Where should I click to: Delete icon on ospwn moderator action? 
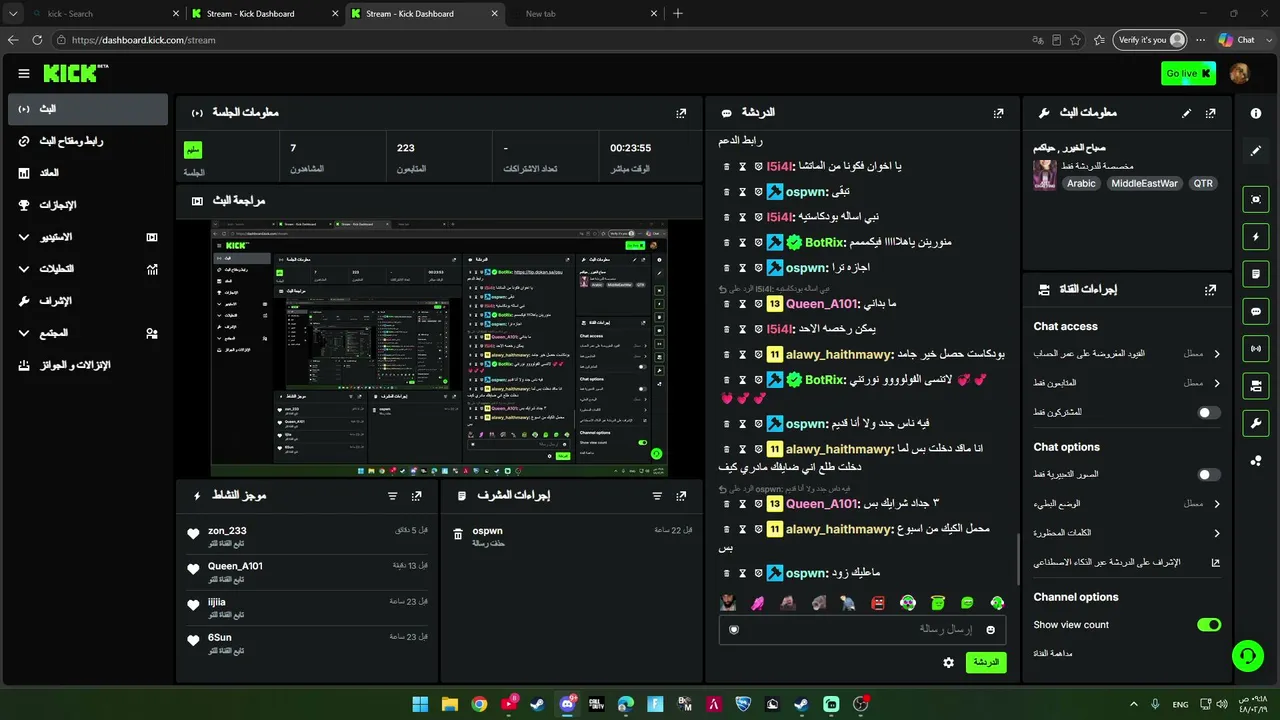click(458, 535)
